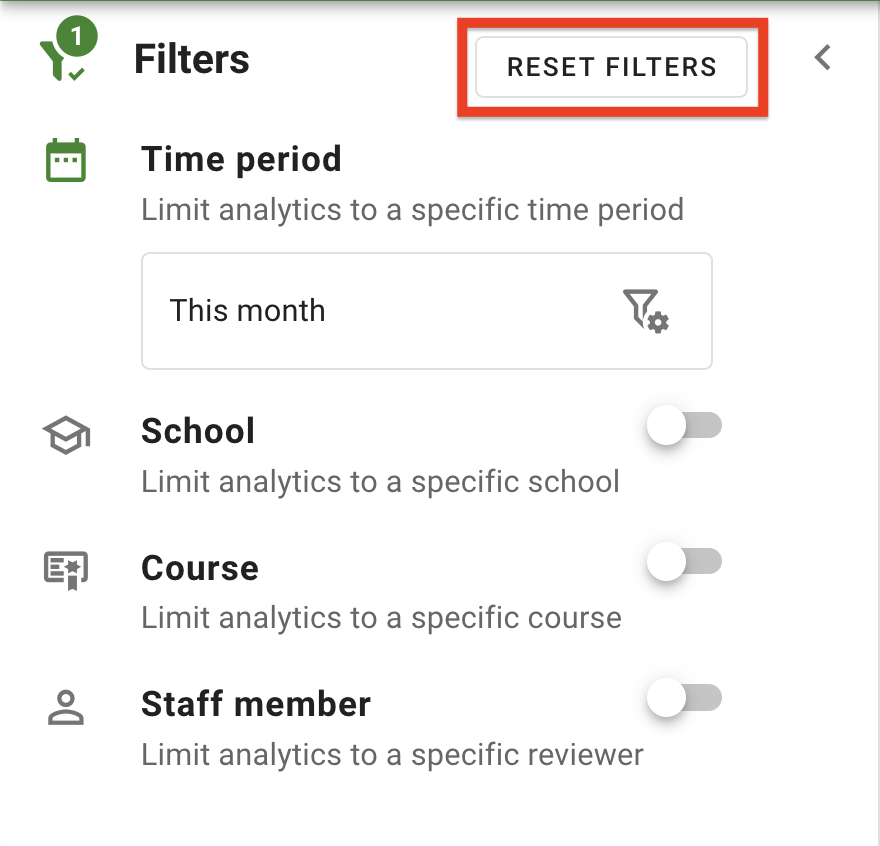Collapse the Filters panel with the chevron
The width and height of the screenshot is (880, 846).
click(822, 59)
